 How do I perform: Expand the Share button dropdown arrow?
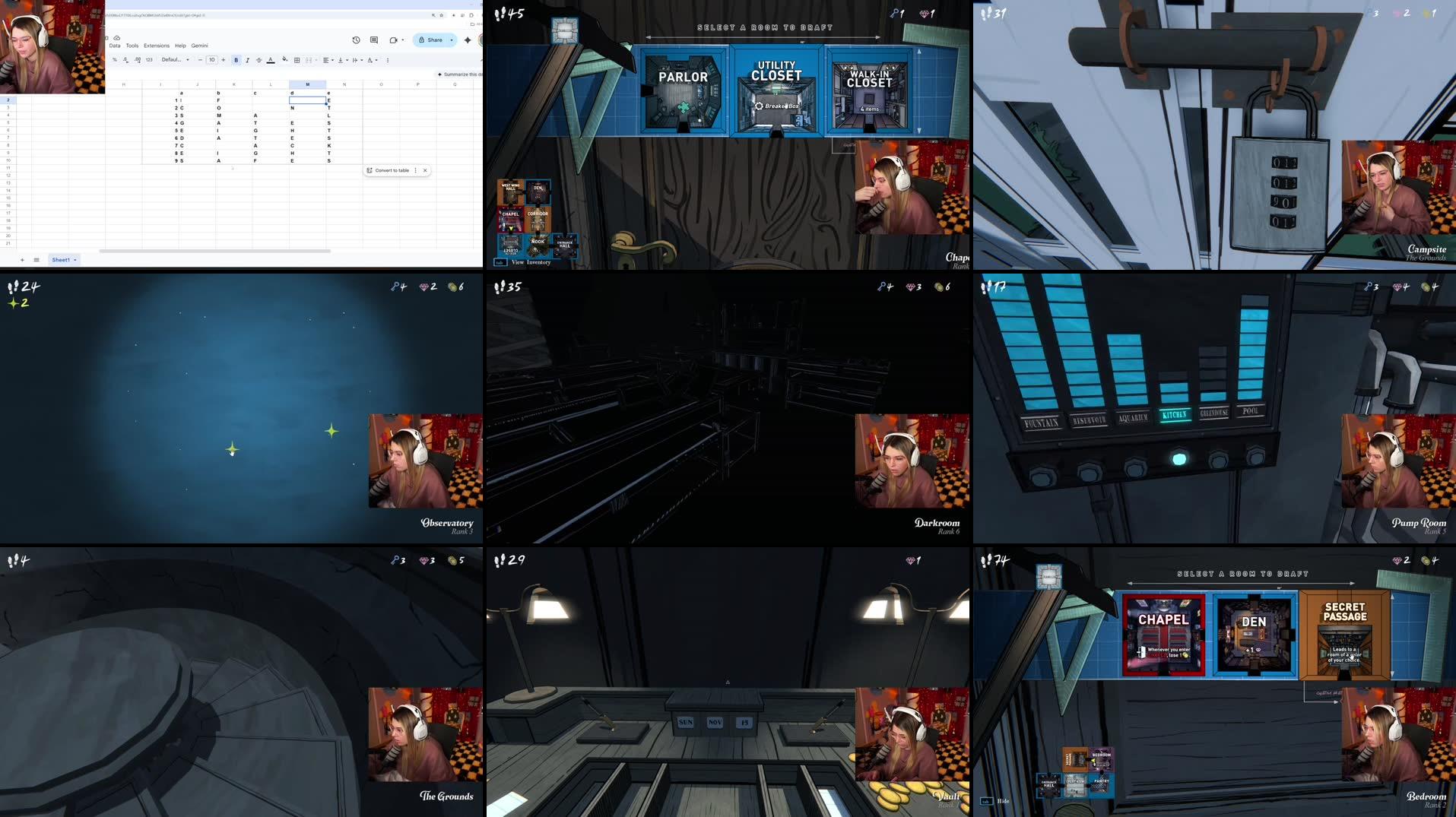pyautogui.click(x=451, y=40)
